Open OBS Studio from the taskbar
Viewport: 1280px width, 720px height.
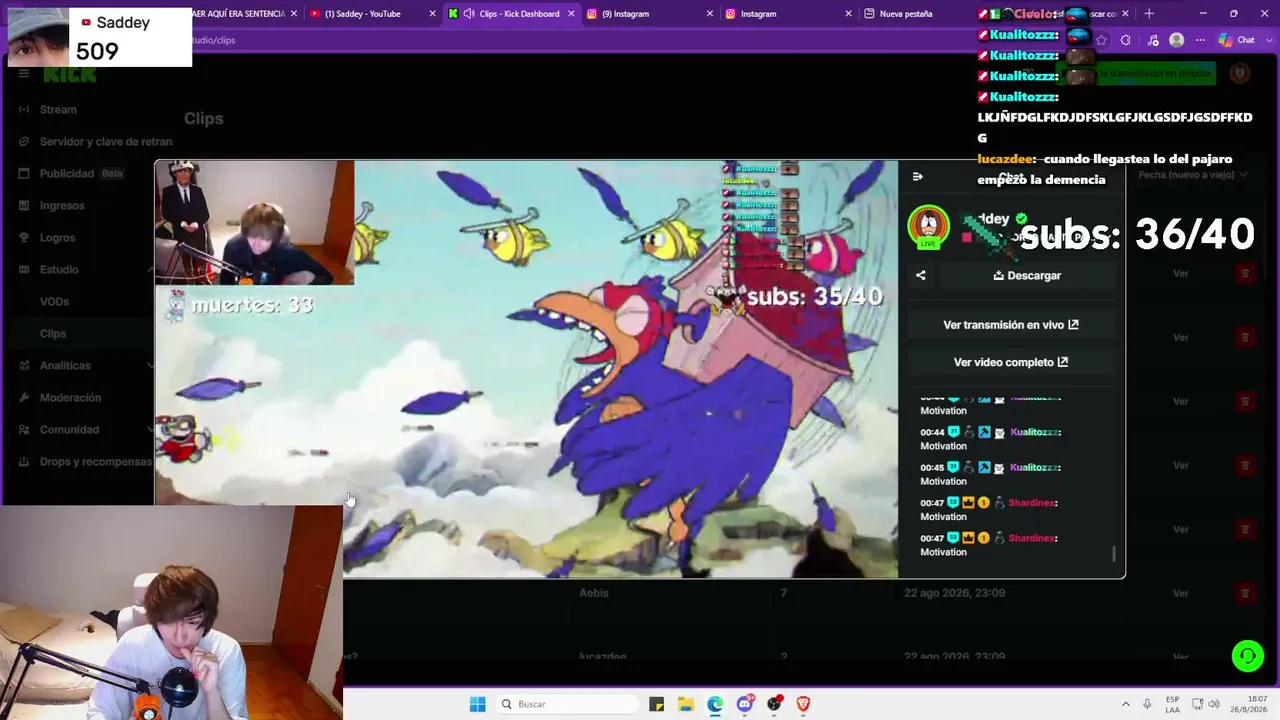pos(774,704)
